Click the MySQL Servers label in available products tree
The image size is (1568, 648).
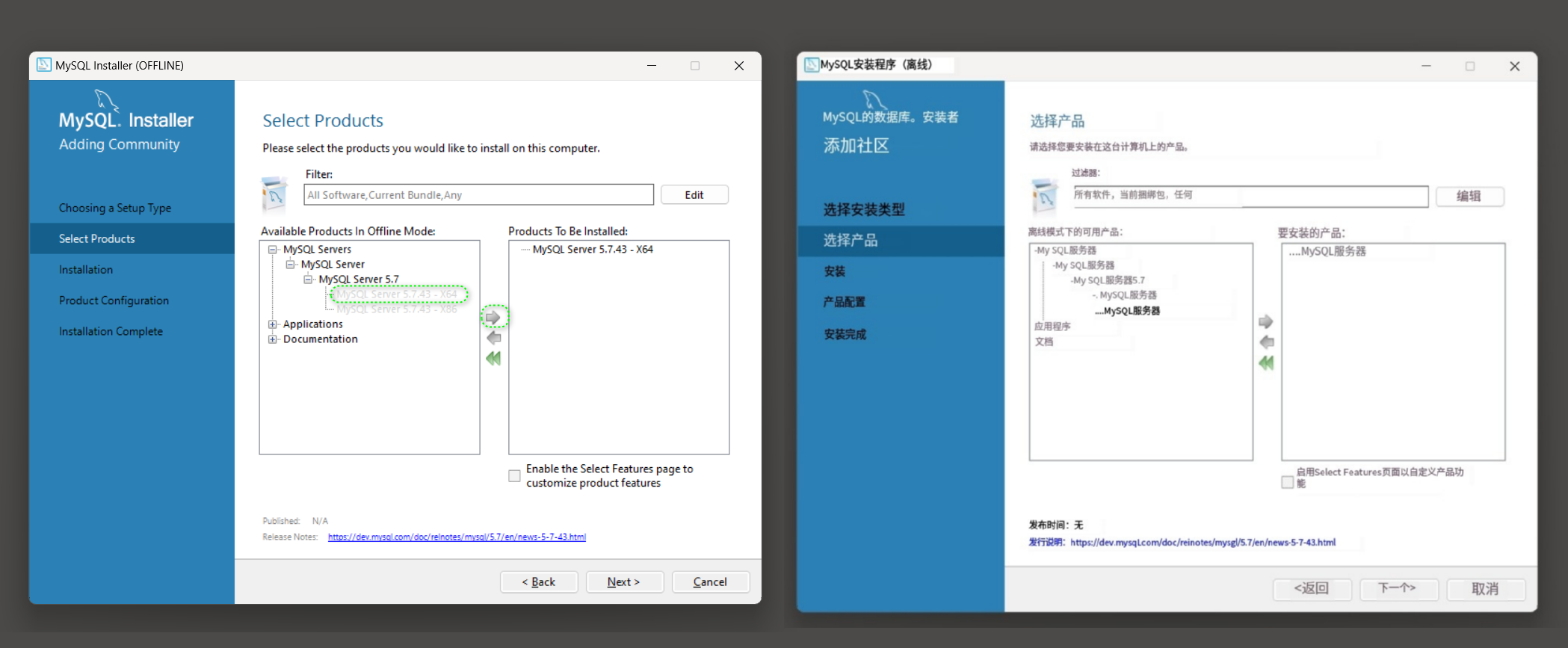[317, 250]
